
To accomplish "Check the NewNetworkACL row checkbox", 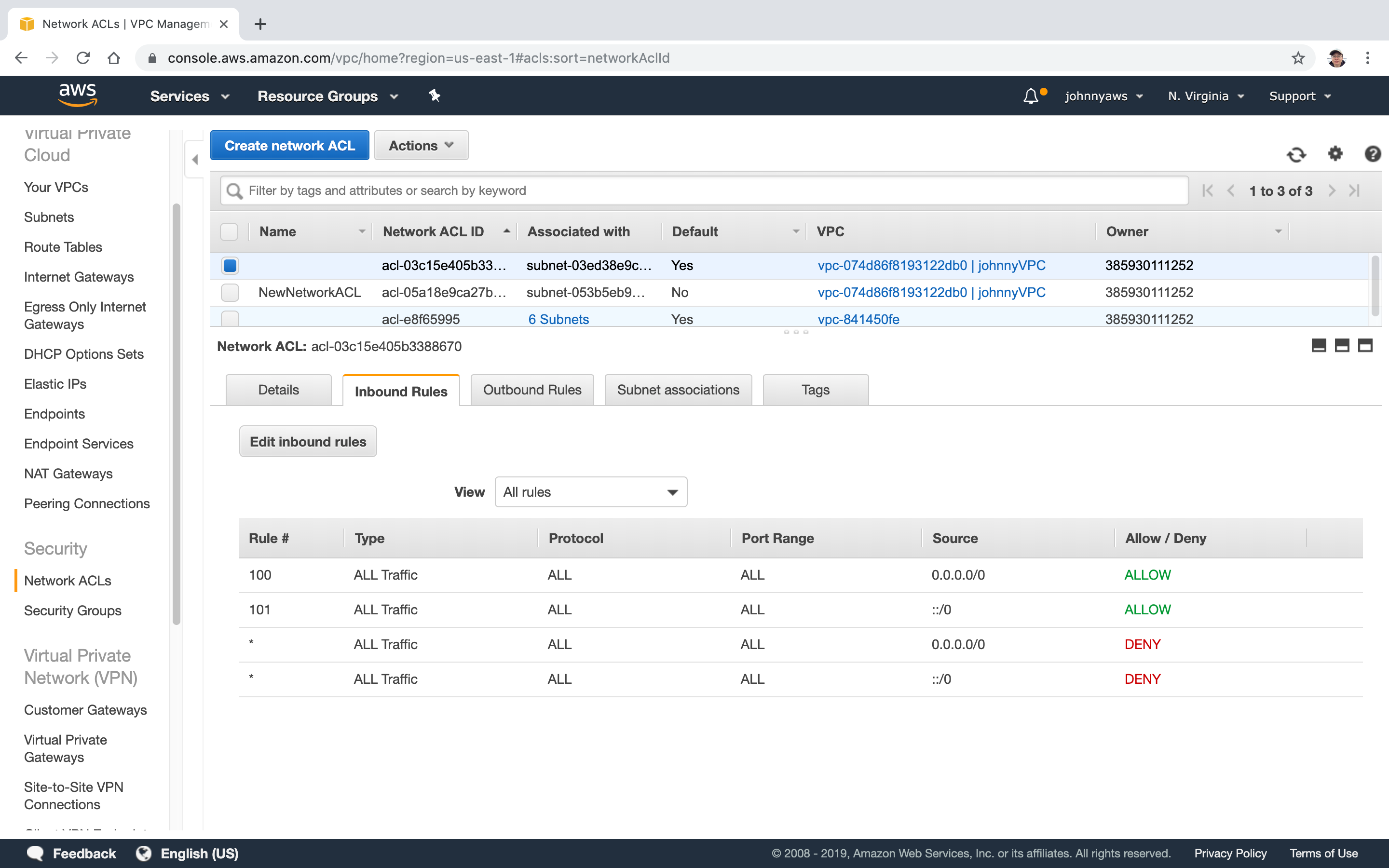I will 230,292.
